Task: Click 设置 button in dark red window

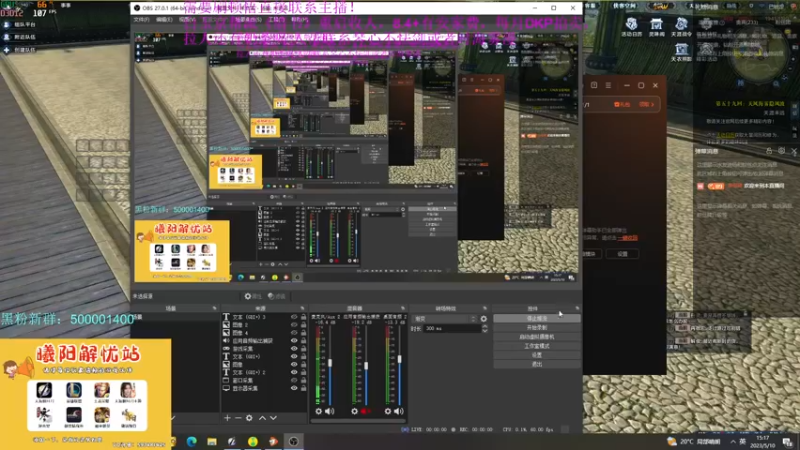Action: (x=622, y=254)
